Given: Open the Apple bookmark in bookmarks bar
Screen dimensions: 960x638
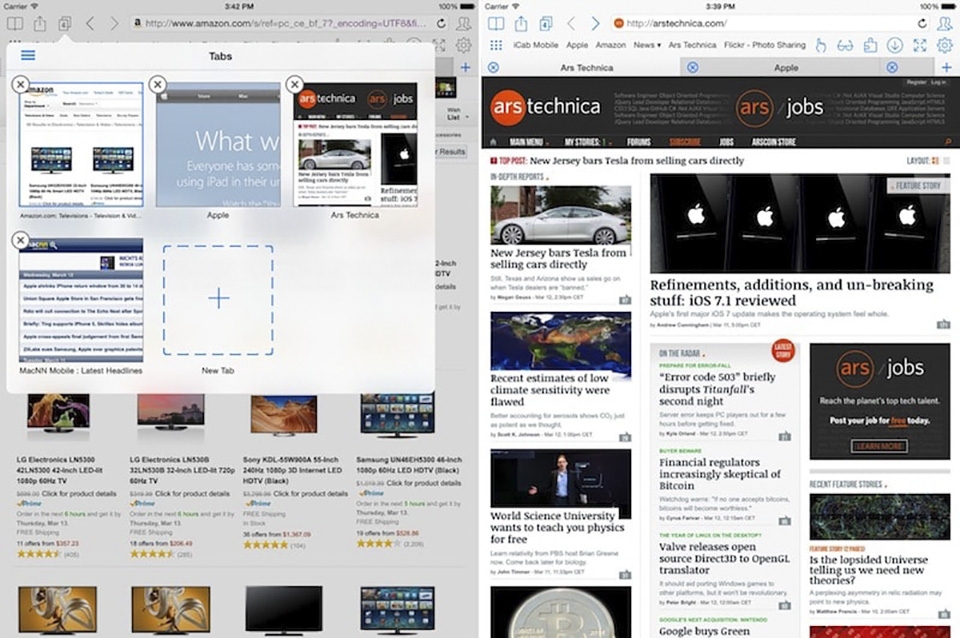Looking at the screenshot, I should [x=577, y=45].
